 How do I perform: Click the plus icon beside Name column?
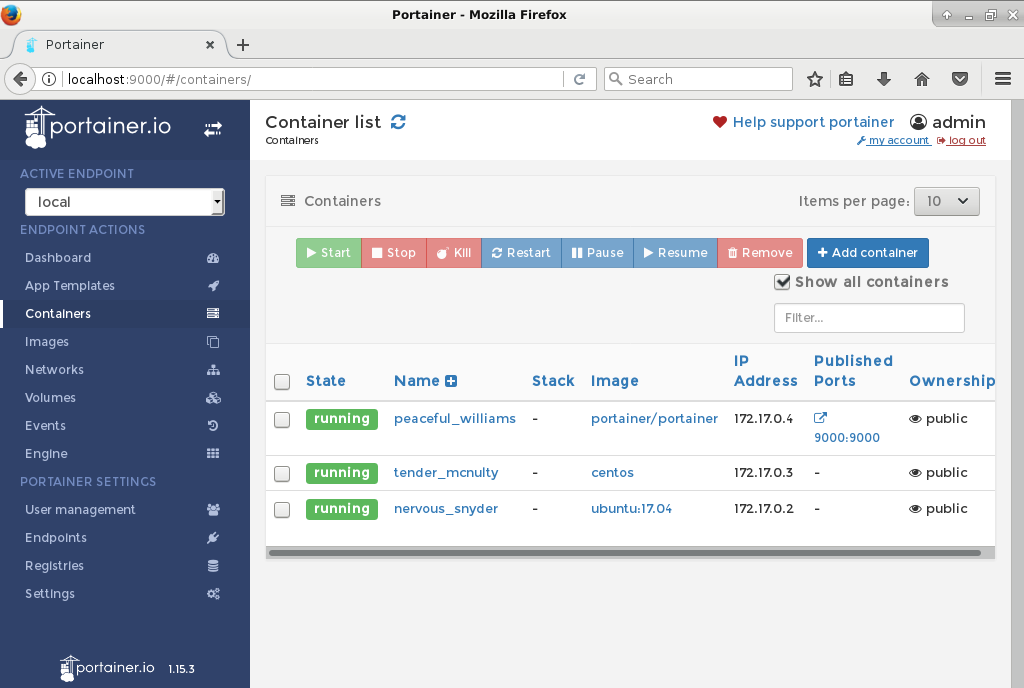[451, 381]
